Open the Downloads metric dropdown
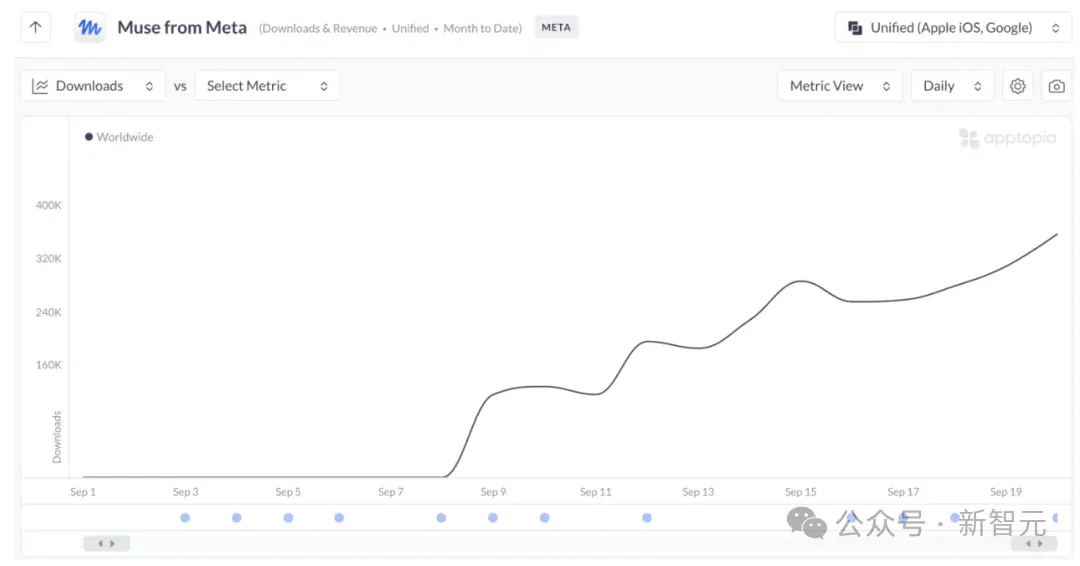Viewport: 1080px width, 566px height. pos(93,86)
